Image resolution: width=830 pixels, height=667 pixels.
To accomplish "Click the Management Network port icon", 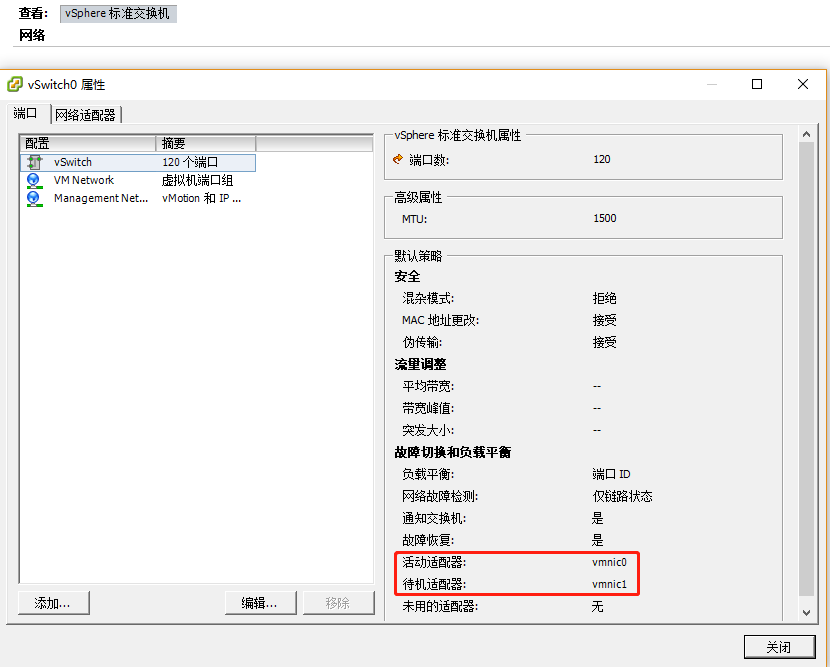I will pyautogui.click(x=34, y=199).
